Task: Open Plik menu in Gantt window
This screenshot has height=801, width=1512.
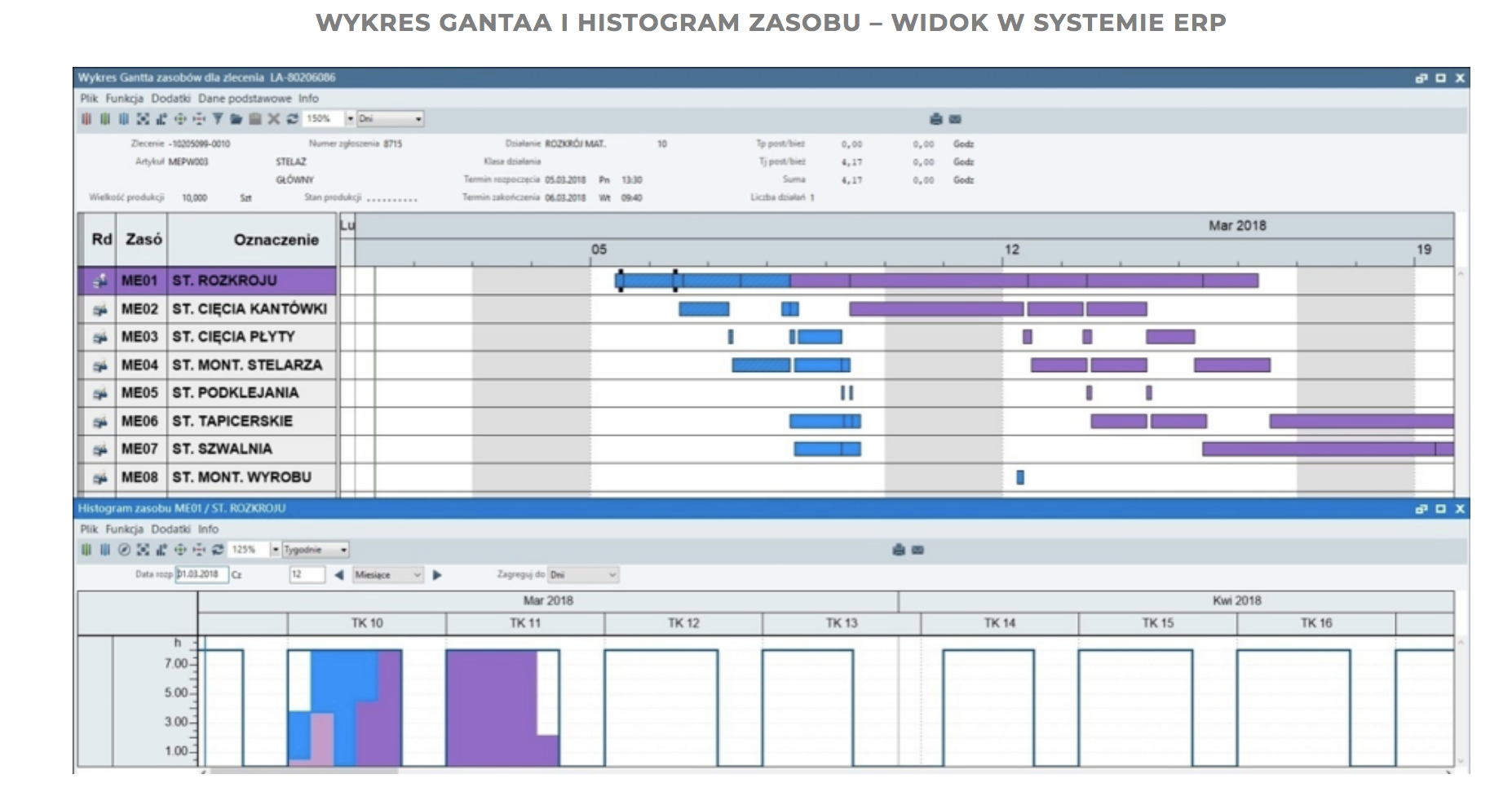Action: (x=89, y=99)
